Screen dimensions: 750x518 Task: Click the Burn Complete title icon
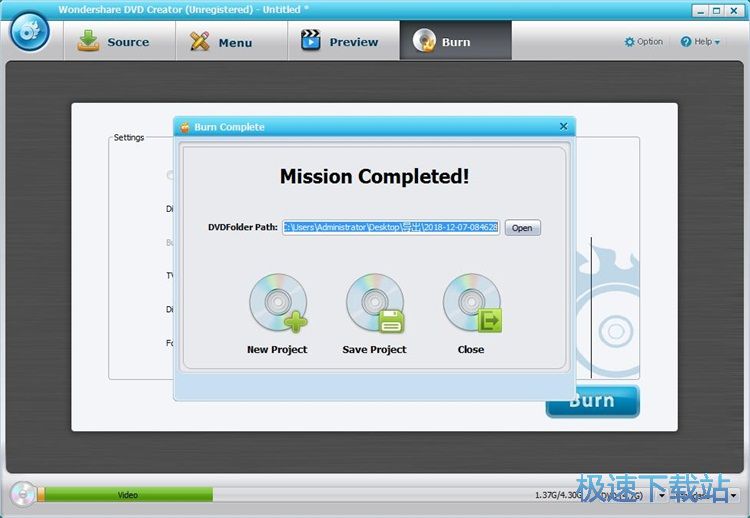click(x=185, y=127)
